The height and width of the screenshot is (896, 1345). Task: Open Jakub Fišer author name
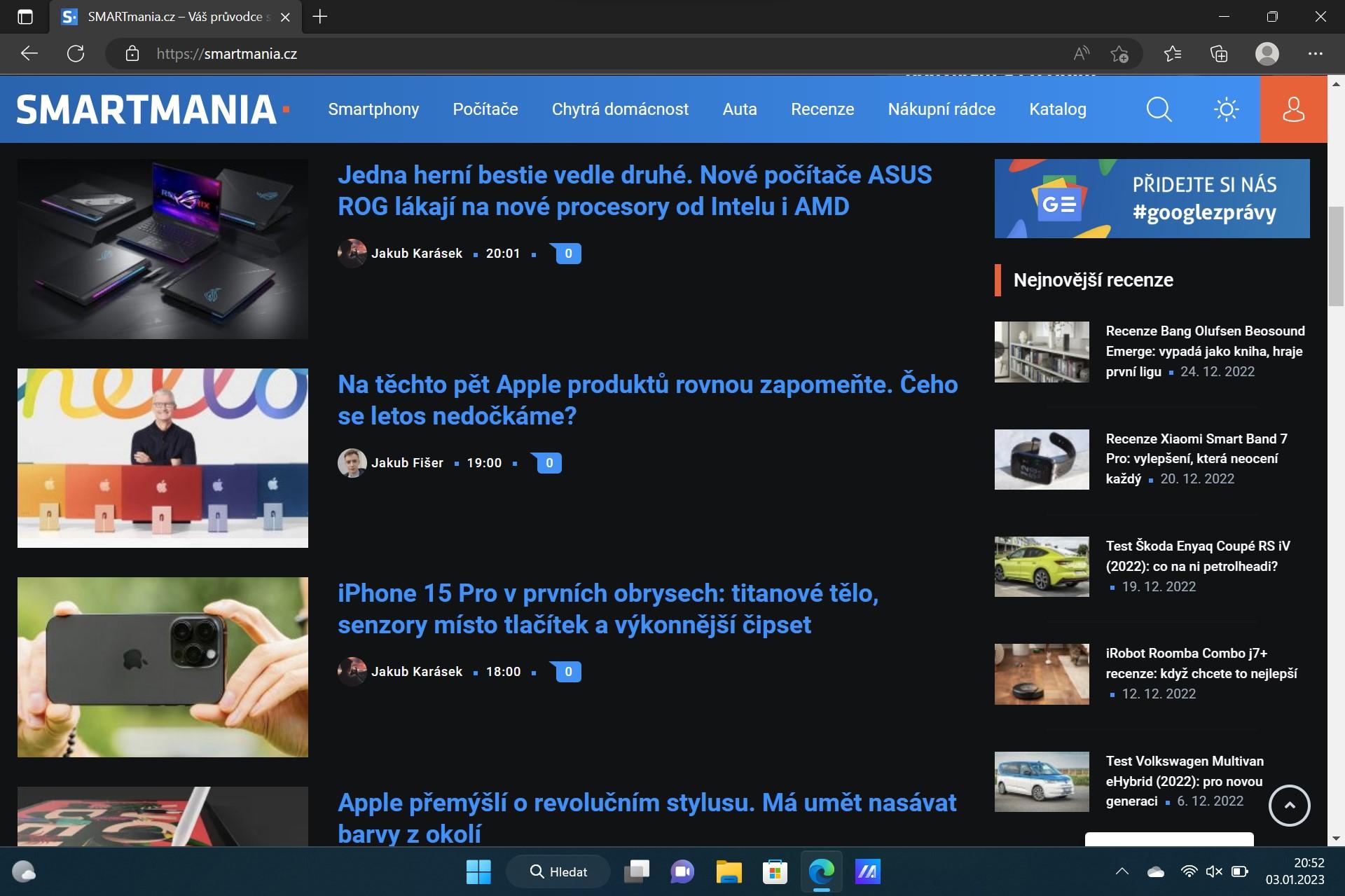tap(407, 463)
